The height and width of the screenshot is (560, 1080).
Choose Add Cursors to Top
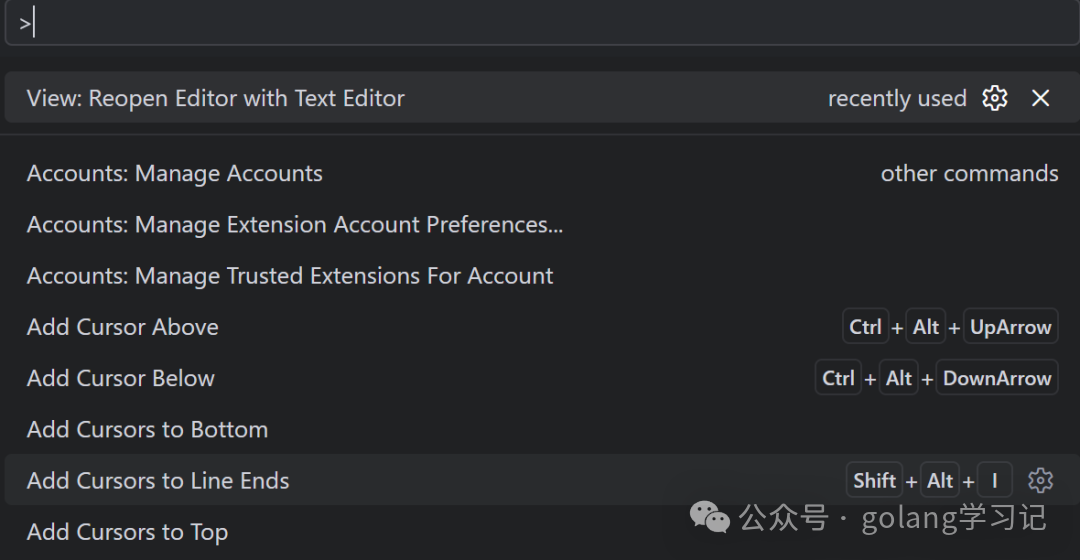click(x=127, y=532)
